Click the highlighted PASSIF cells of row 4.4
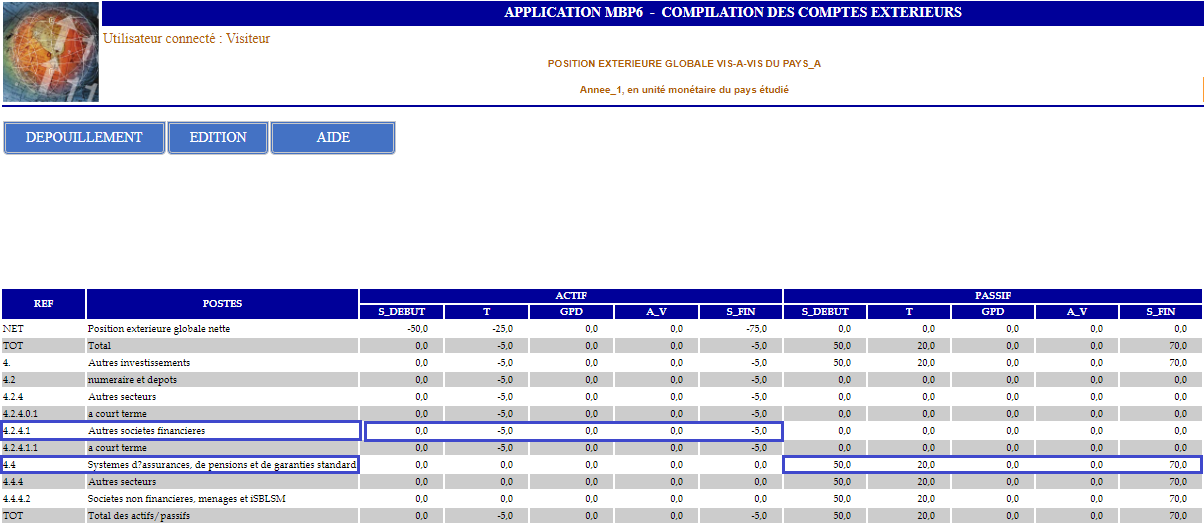 coord(990,465)
